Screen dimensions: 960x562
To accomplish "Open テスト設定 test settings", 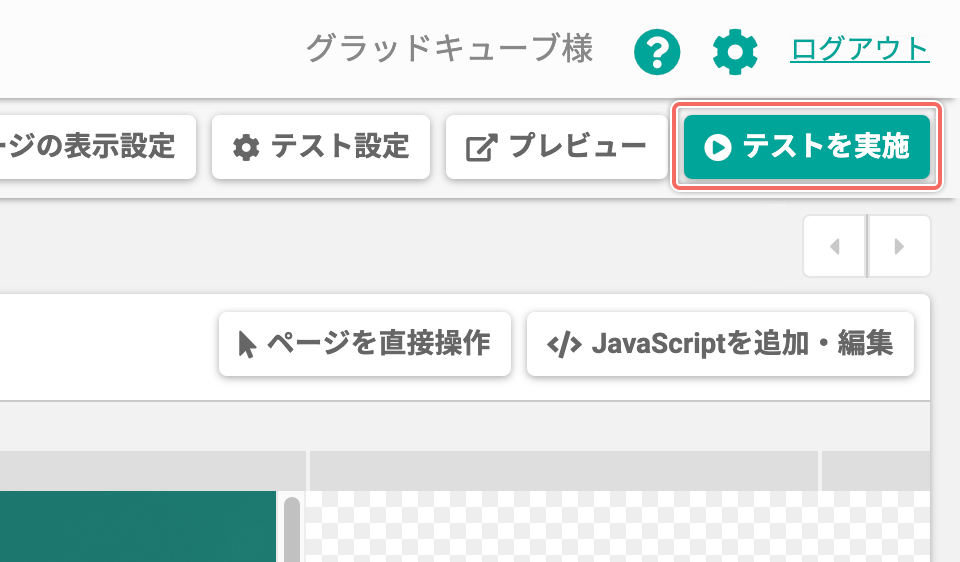I will pos(321,147).
